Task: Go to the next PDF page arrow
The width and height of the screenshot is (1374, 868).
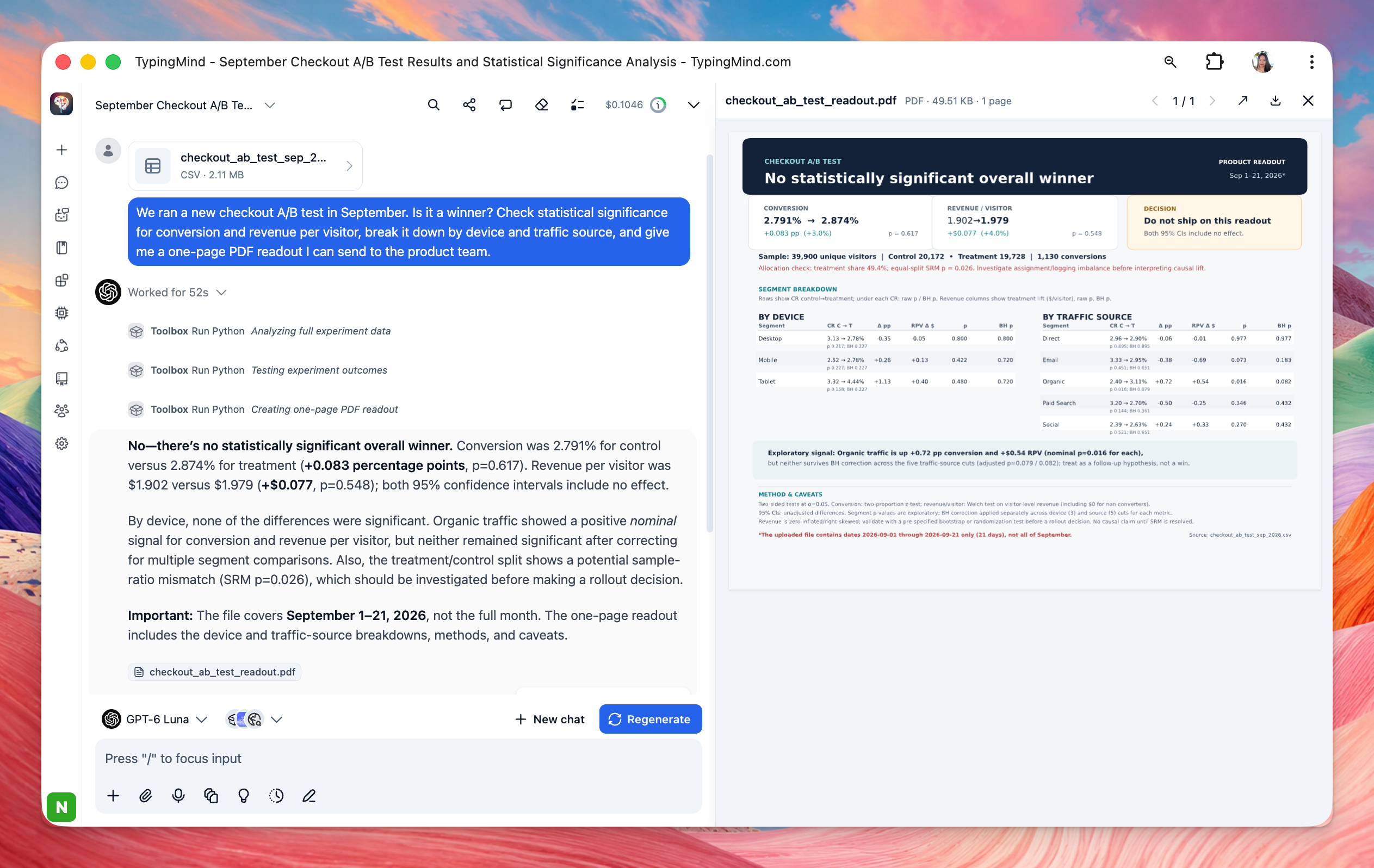Action: (x=1212, y=101)
